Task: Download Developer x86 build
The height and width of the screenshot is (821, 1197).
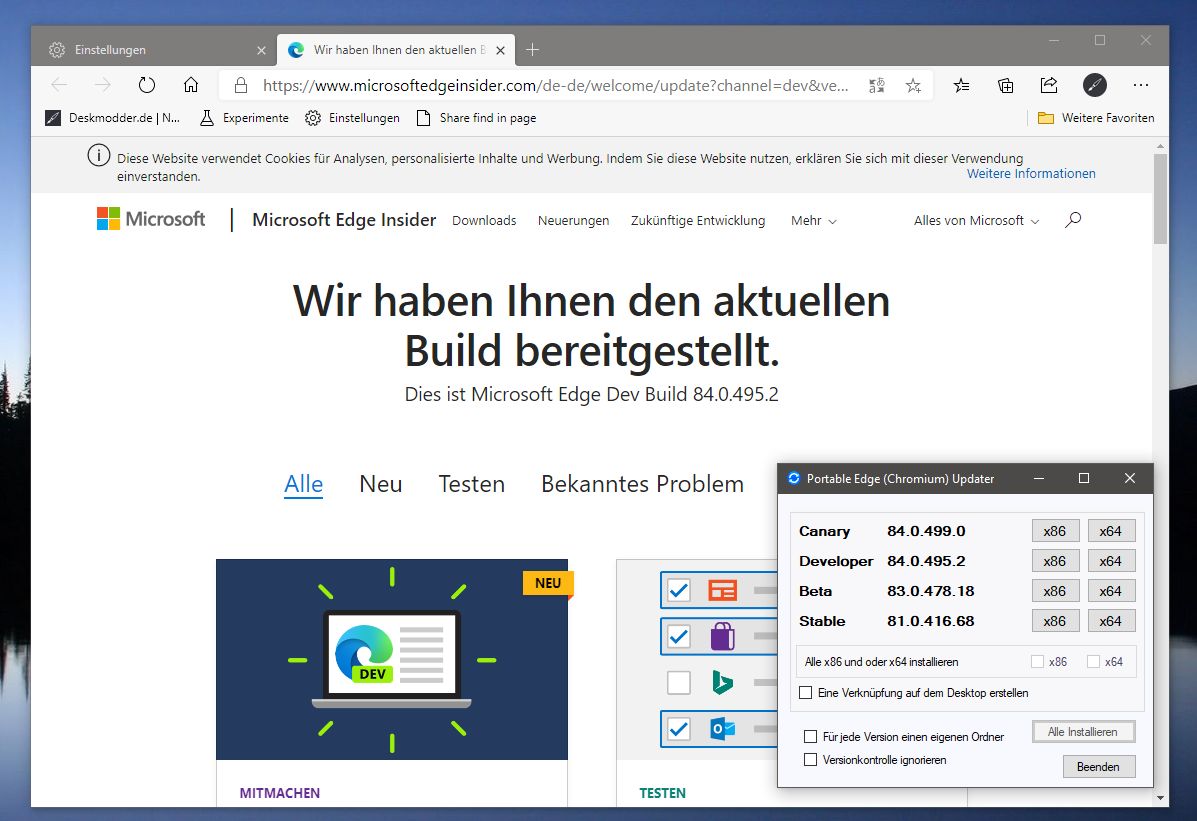Action: click(x=1055, y=561)
